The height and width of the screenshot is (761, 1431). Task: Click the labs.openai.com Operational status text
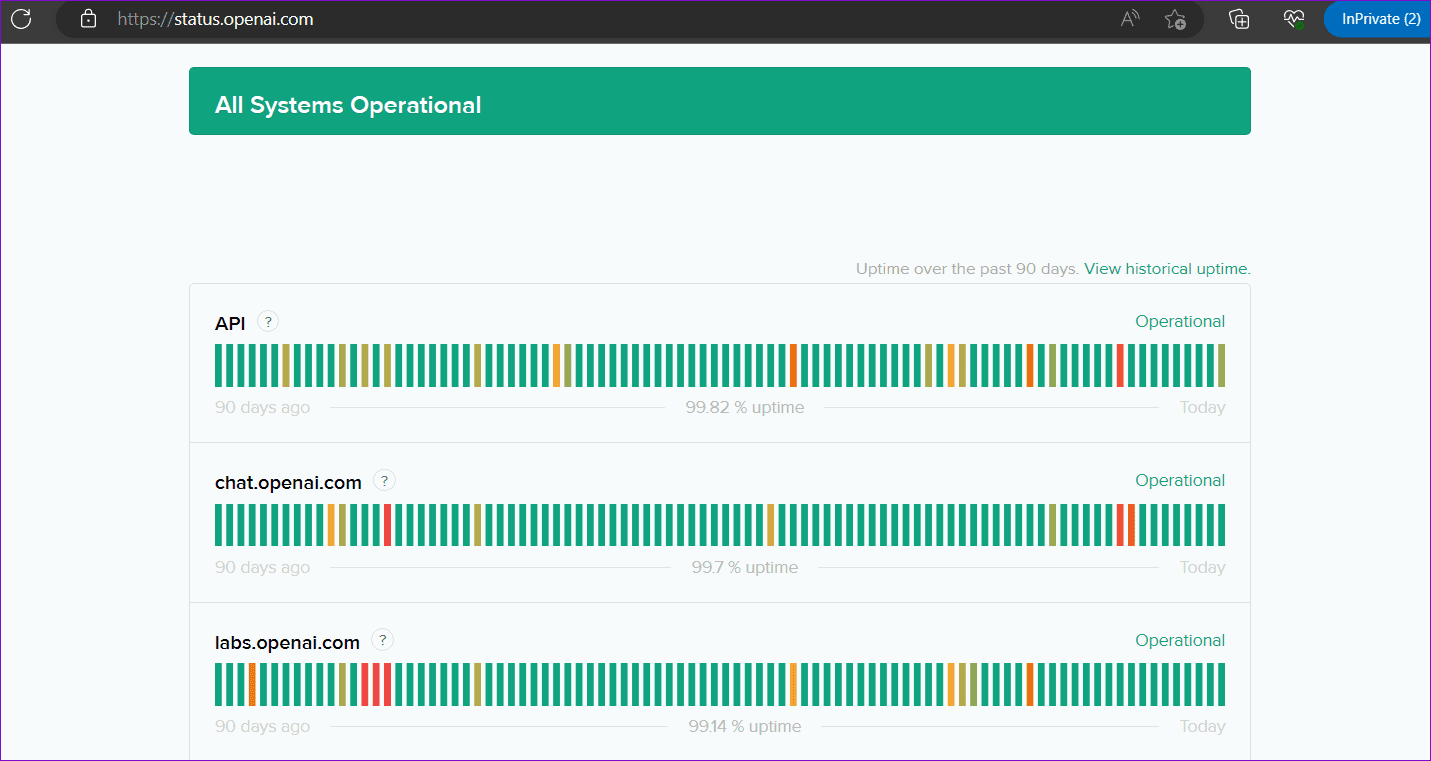1180,640
